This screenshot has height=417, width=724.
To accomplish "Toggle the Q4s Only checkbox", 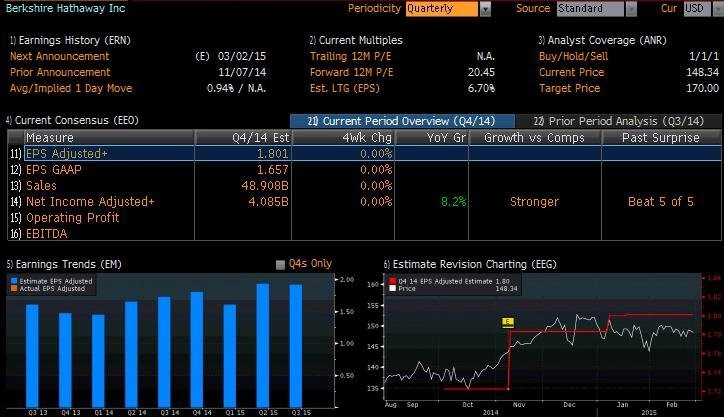I will (x=280, y=265).
